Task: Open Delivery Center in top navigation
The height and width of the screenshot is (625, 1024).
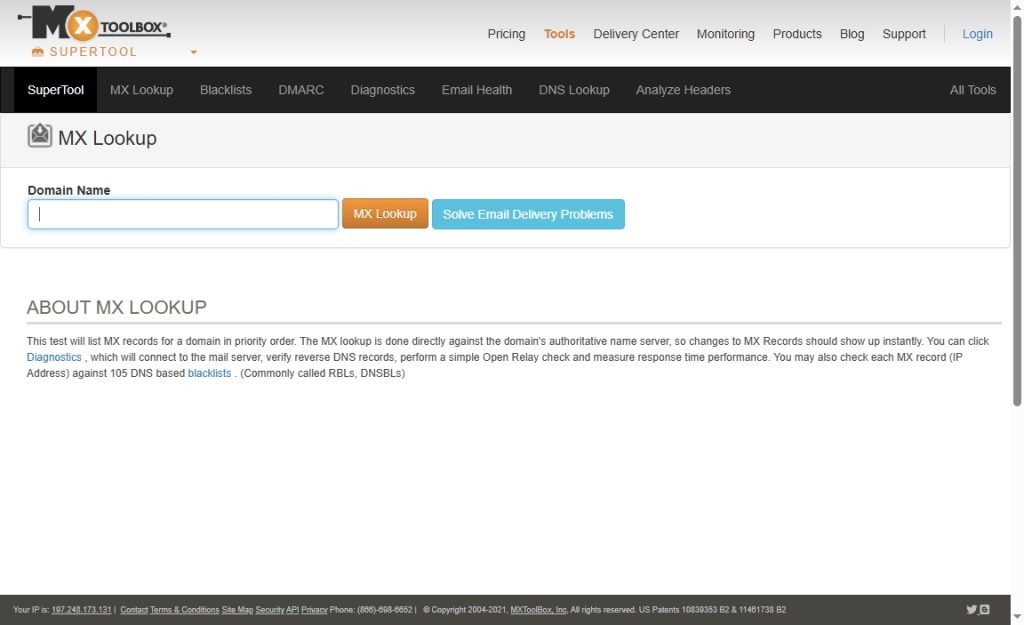Action: click(635, 34)
